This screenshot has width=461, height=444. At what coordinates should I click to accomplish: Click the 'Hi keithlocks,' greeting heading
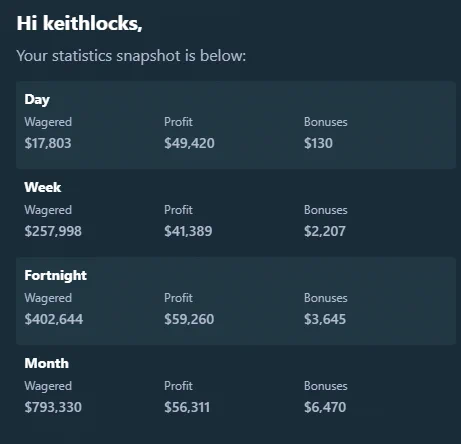79,24
